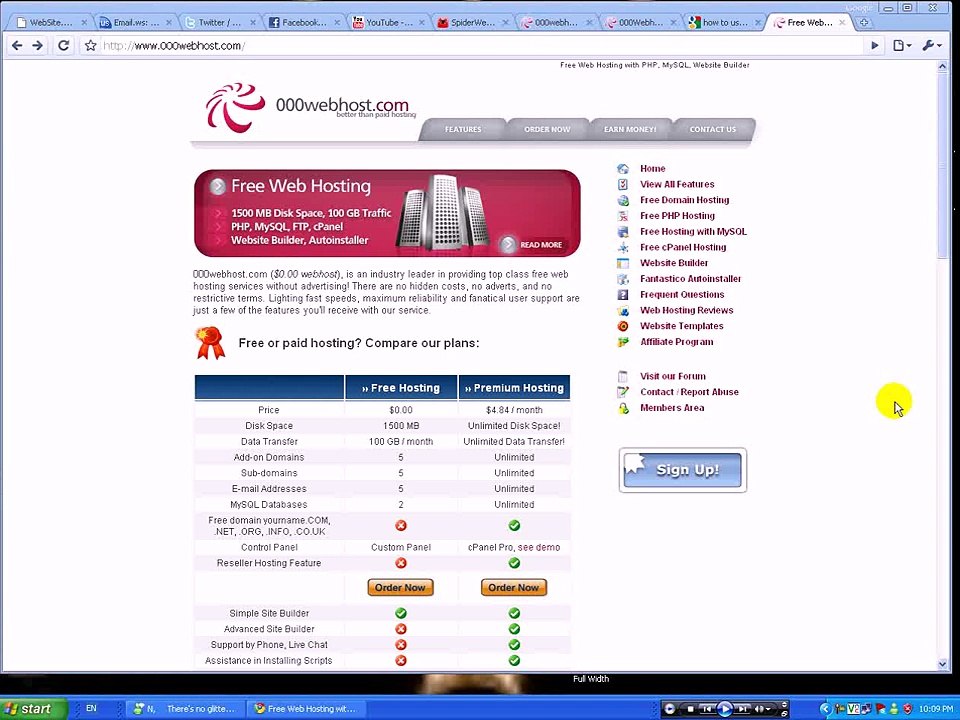Click the Contact / Report Abuse icon
Viewport: 960px width, 720px height.
pos(623,392)
